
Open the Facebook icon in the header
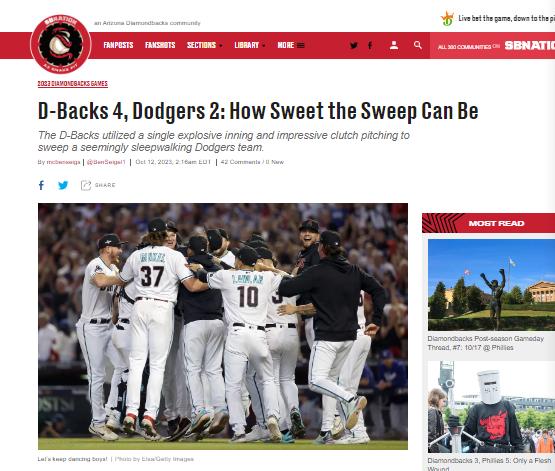(370, 45)
